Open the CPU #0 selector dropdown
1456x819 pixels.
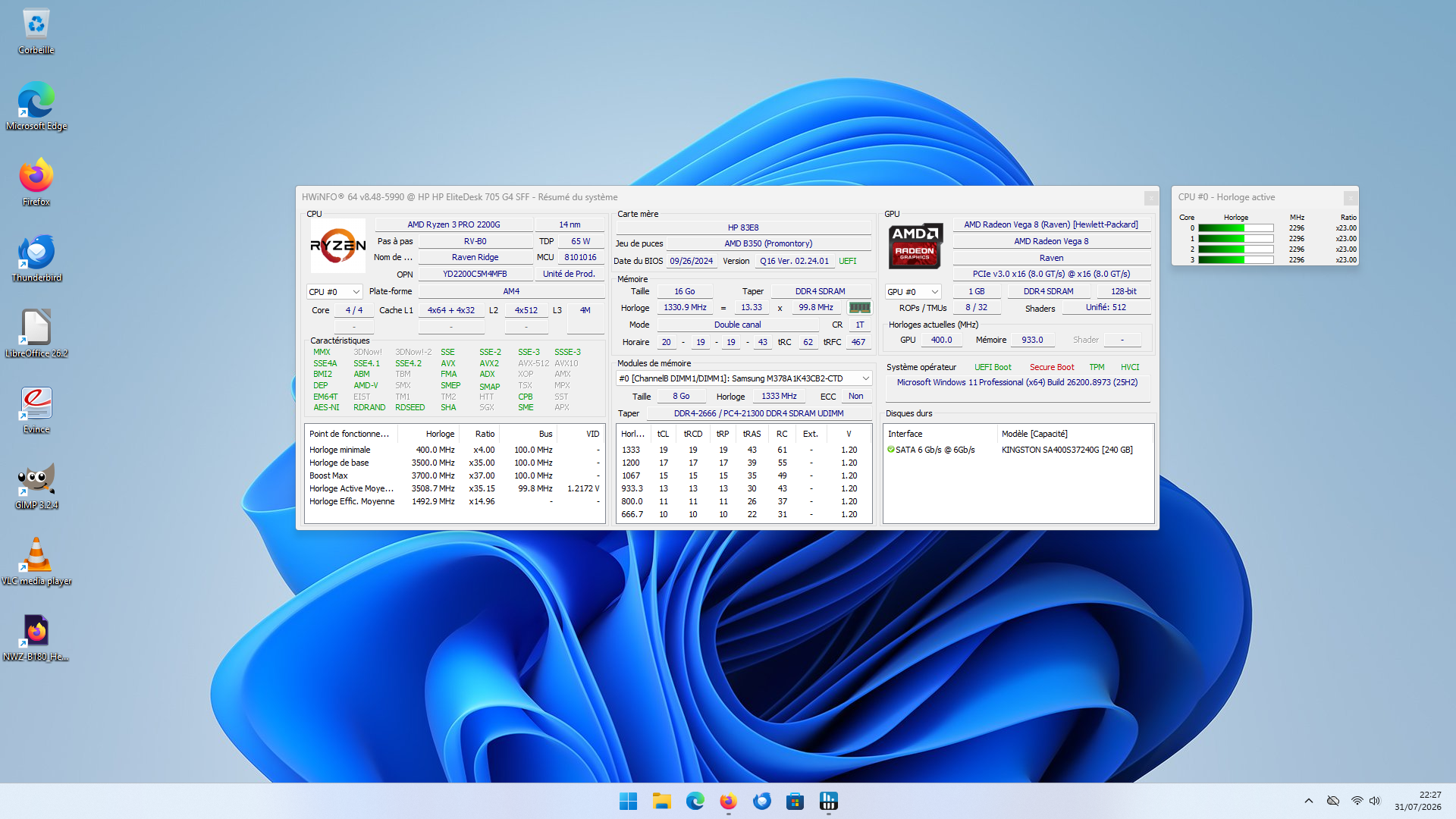[334, 292]
